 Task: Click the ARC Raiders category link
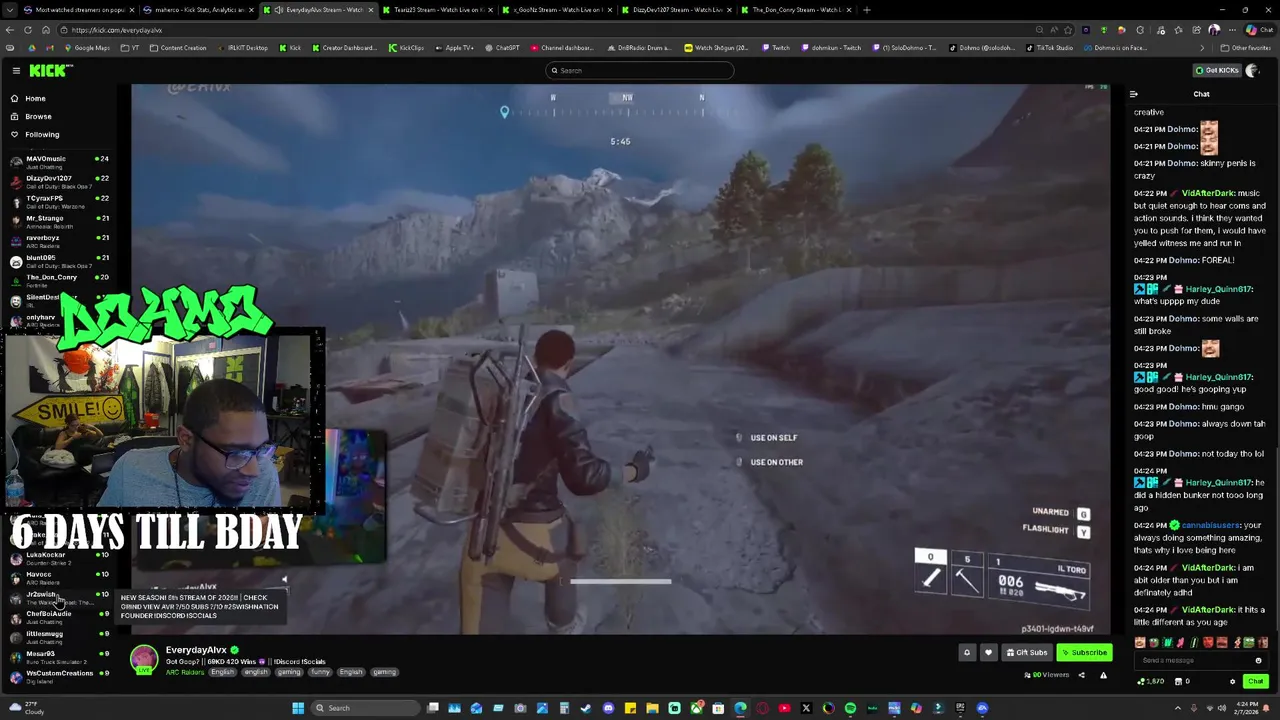pos(185,672)
